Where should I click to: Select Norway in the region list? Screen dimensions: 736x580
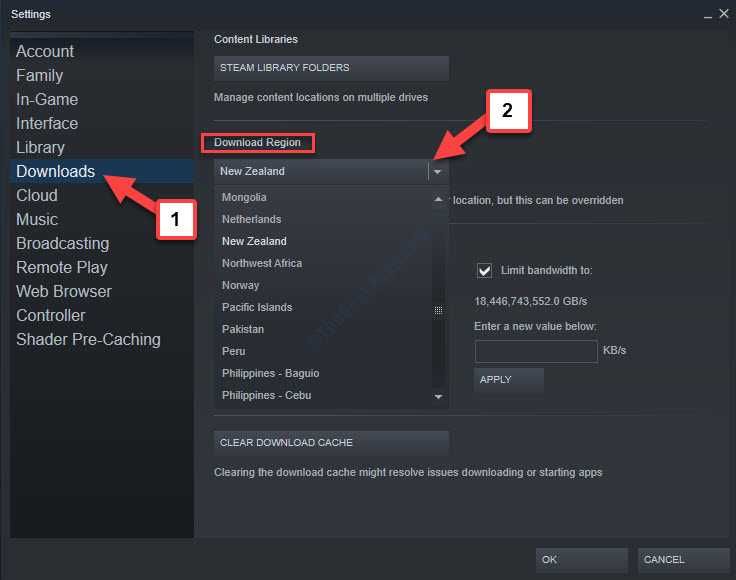(x=324, y=285)
